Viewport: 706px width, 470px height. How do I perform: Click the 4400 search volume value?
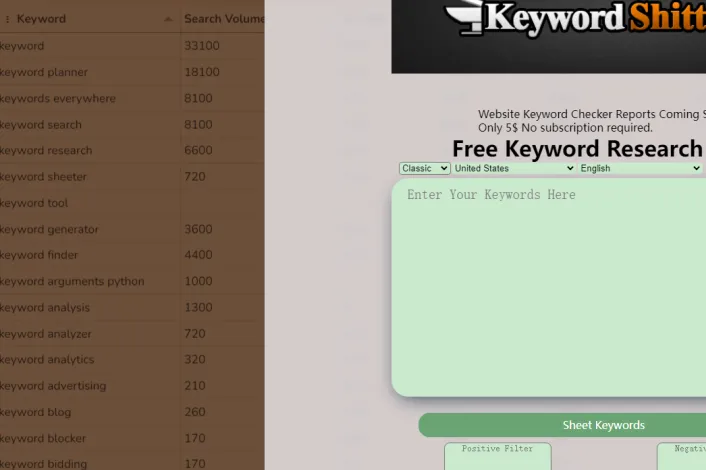click(x=198, y=255)
